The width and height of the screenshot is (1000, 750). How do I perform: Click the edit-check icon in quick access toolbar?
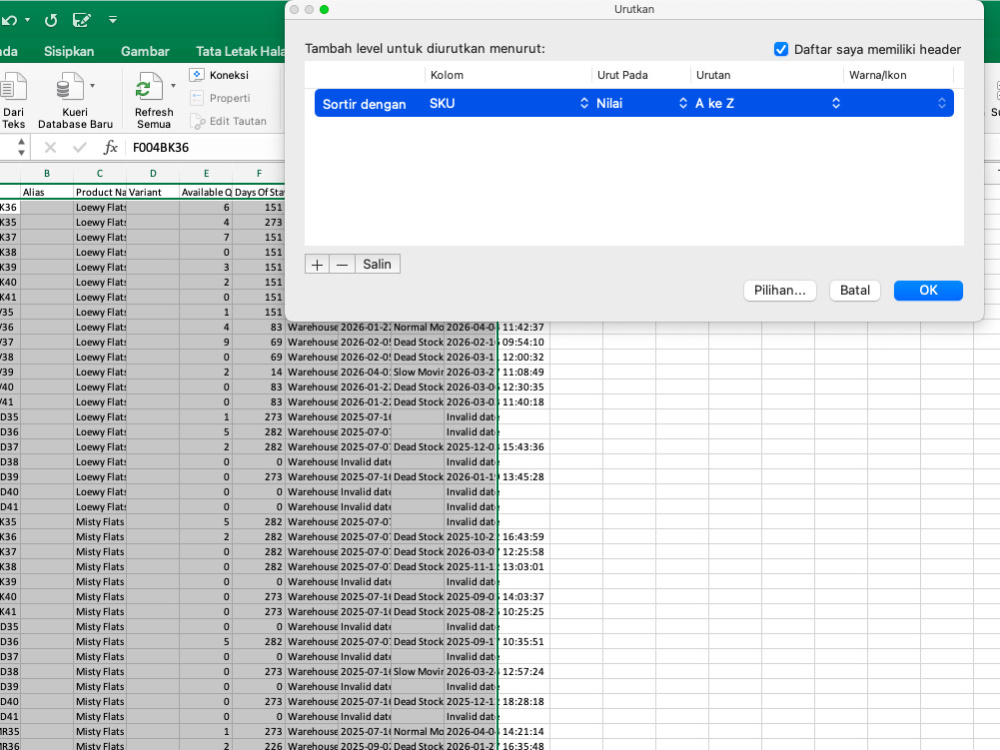pyautogui.click(x=82, y=20)
